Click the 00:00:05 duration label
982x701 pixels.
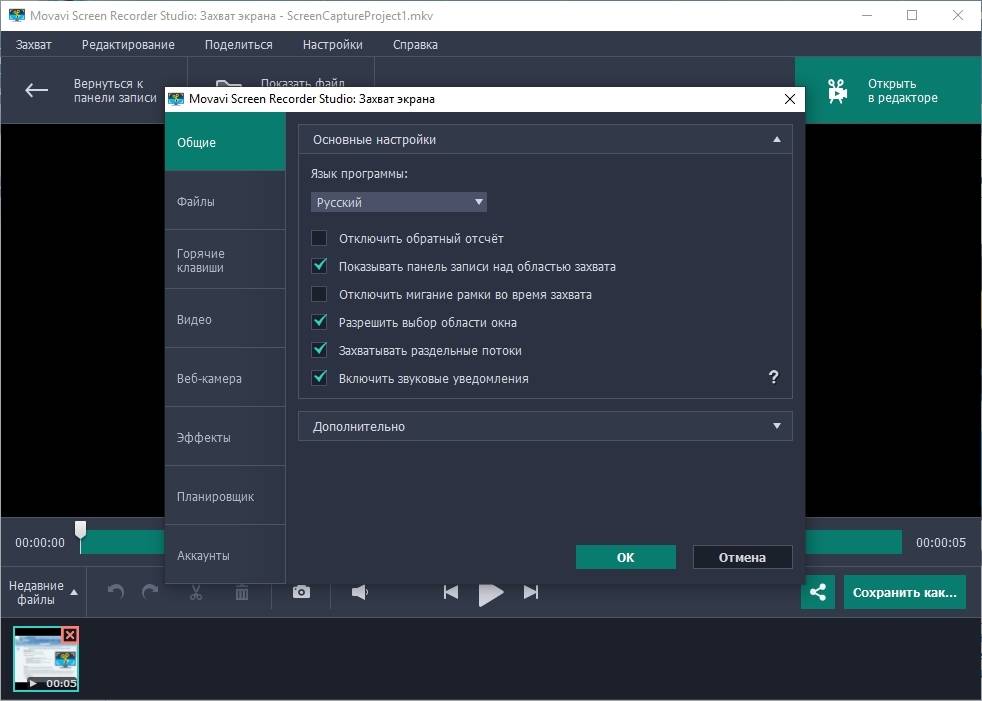(x=941, y=543)
